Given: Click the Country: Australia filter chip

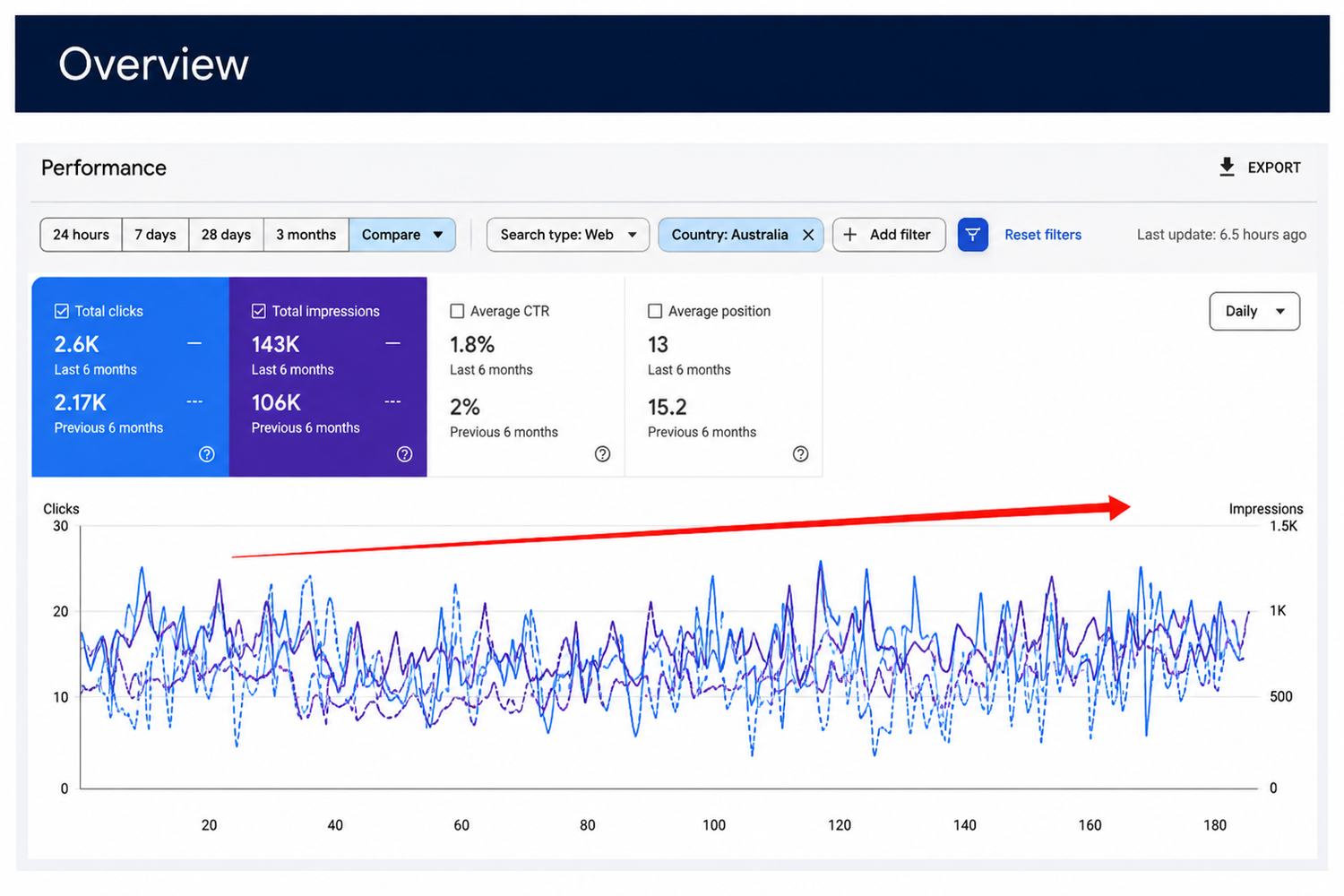Looking at the screenshot, I should point(741,235).
